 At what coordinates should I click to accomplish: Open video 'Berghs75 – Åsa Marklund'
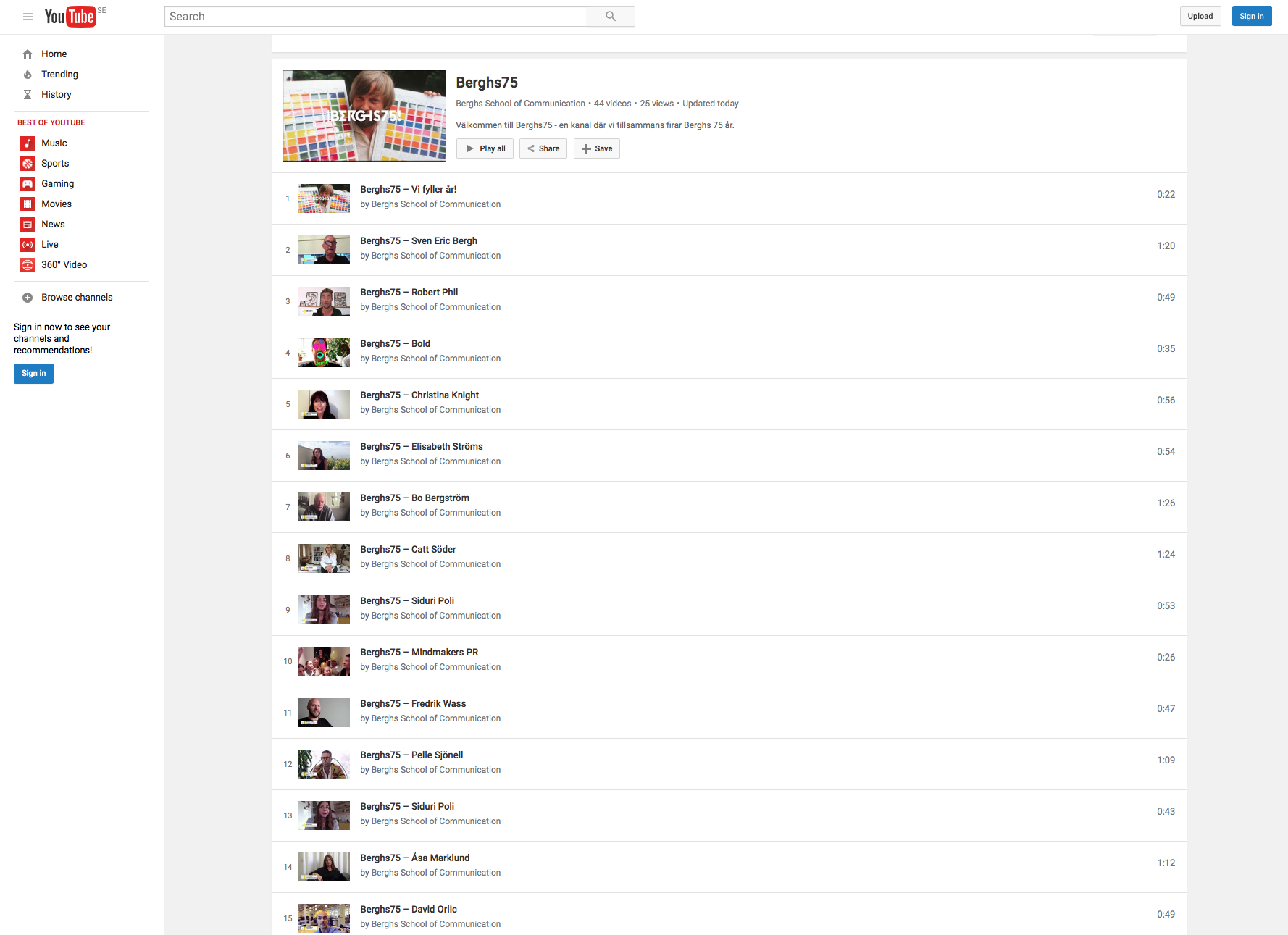tap(415, 858)
